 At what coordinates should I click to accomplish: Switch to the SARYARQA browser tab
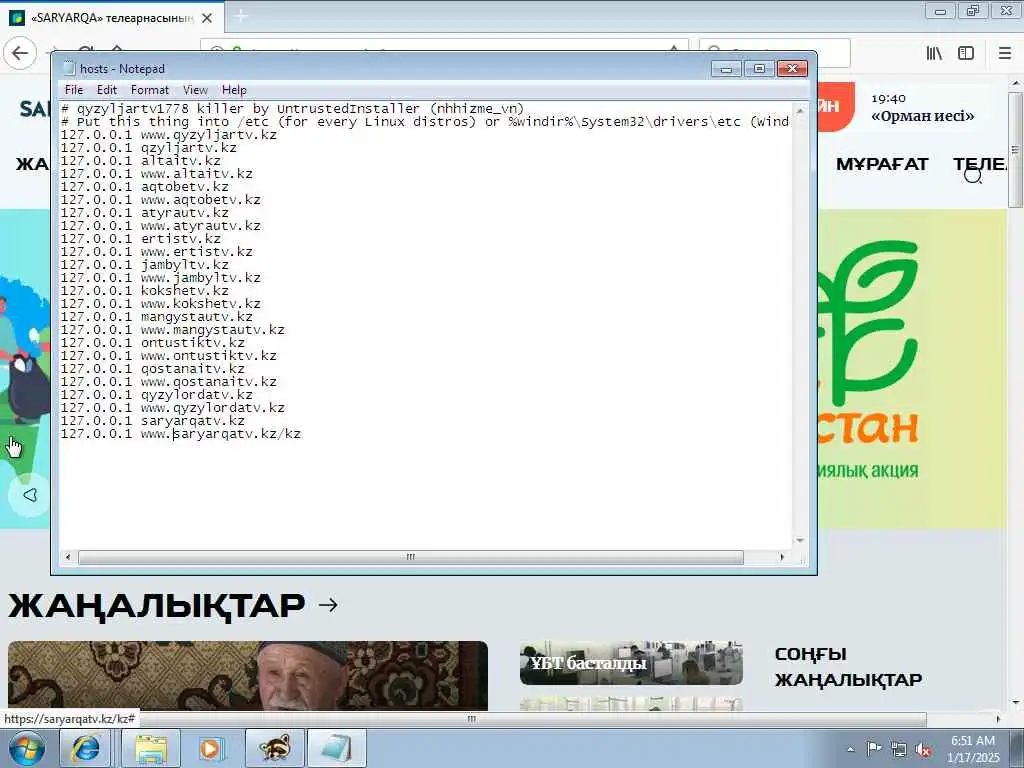(111, 18)
